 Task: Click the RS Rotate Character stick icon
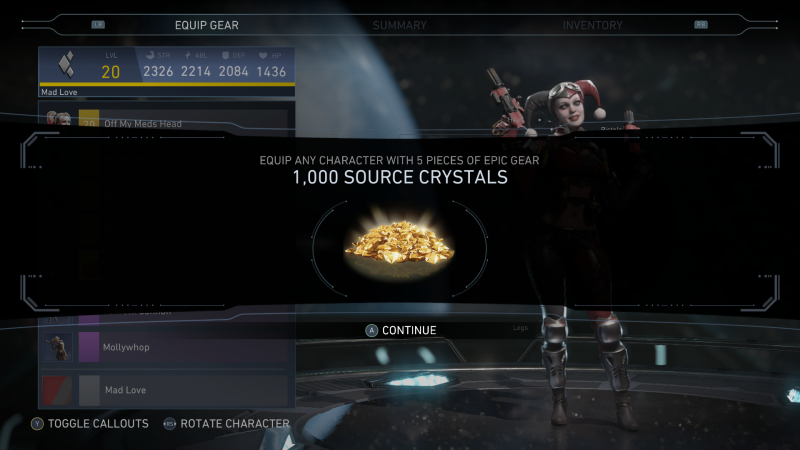point(170,423)
